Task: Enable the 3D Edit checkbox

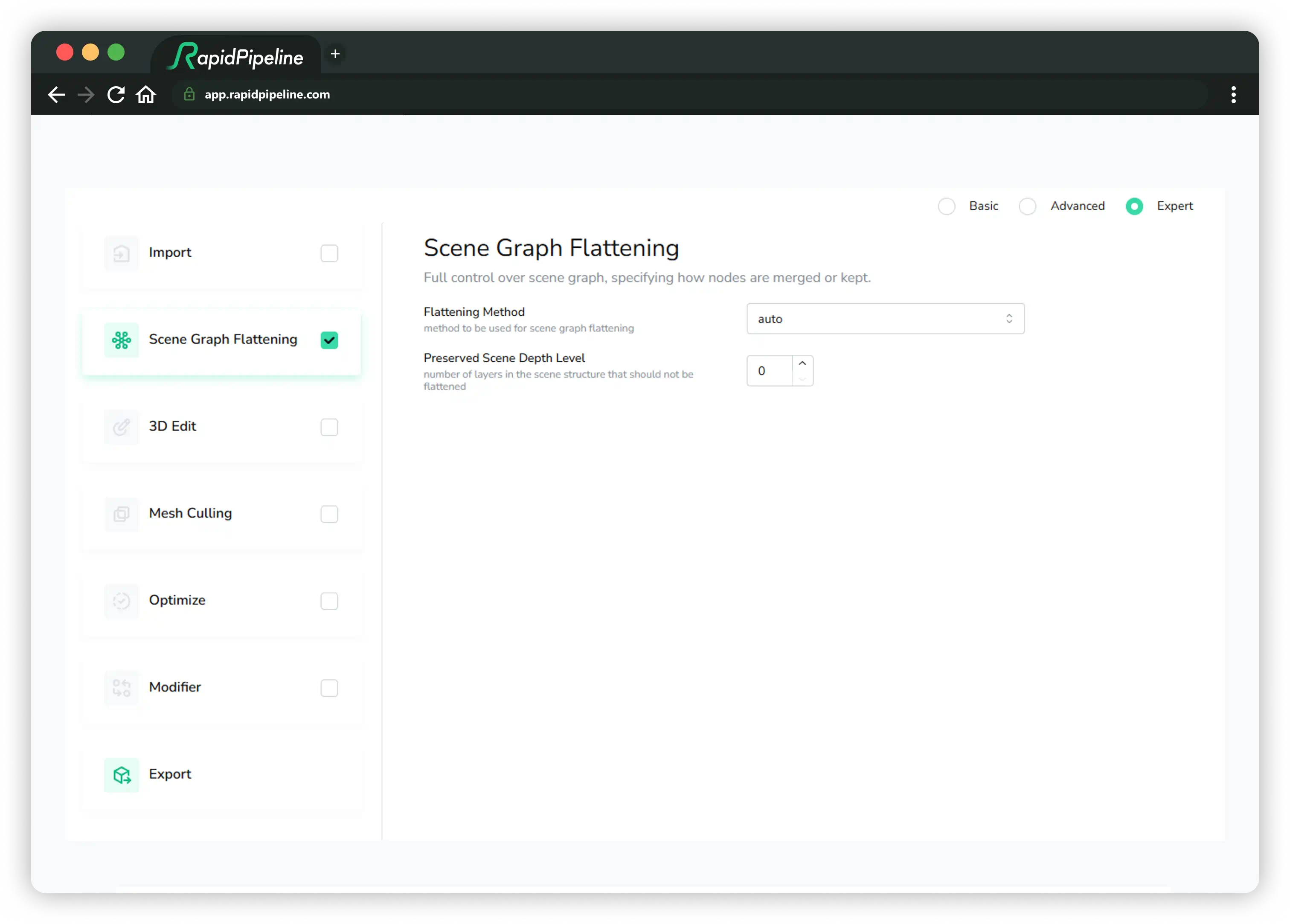Action: click(x=329, y=427)
